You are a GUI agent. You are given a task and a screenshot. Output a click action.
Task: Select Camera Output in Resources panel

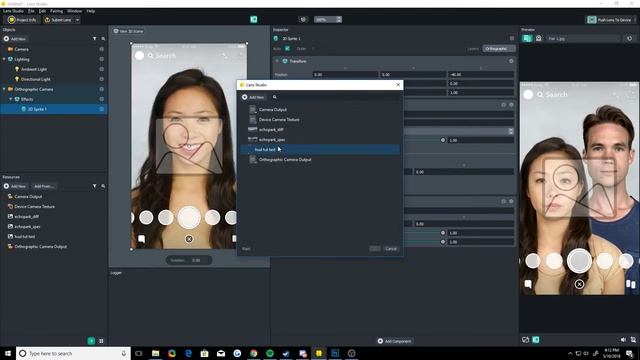pyautogui.click(x=28, y=196)
